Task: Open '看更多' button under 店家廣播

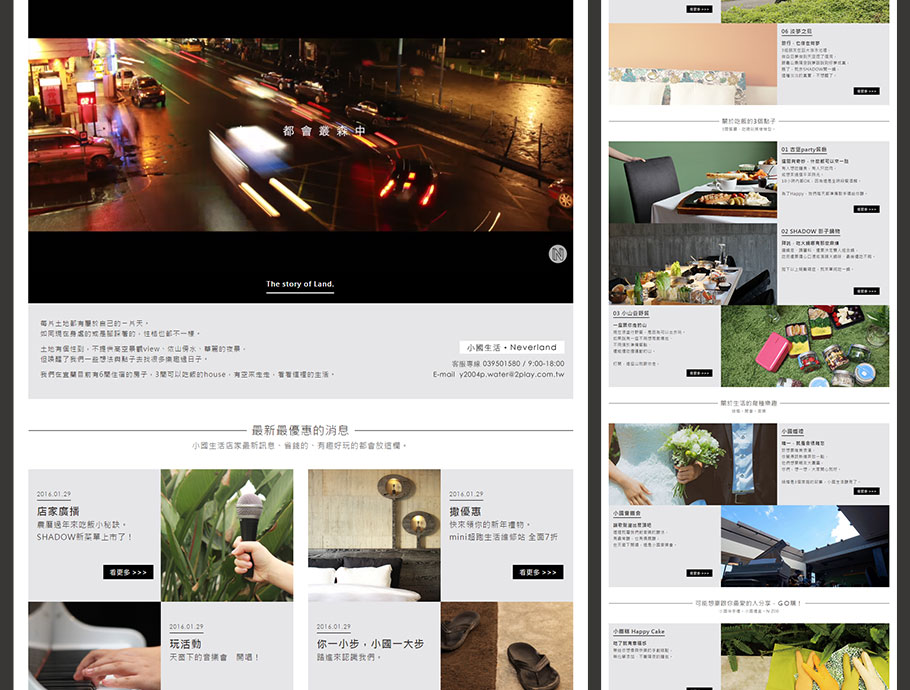Action: (128, 572)
